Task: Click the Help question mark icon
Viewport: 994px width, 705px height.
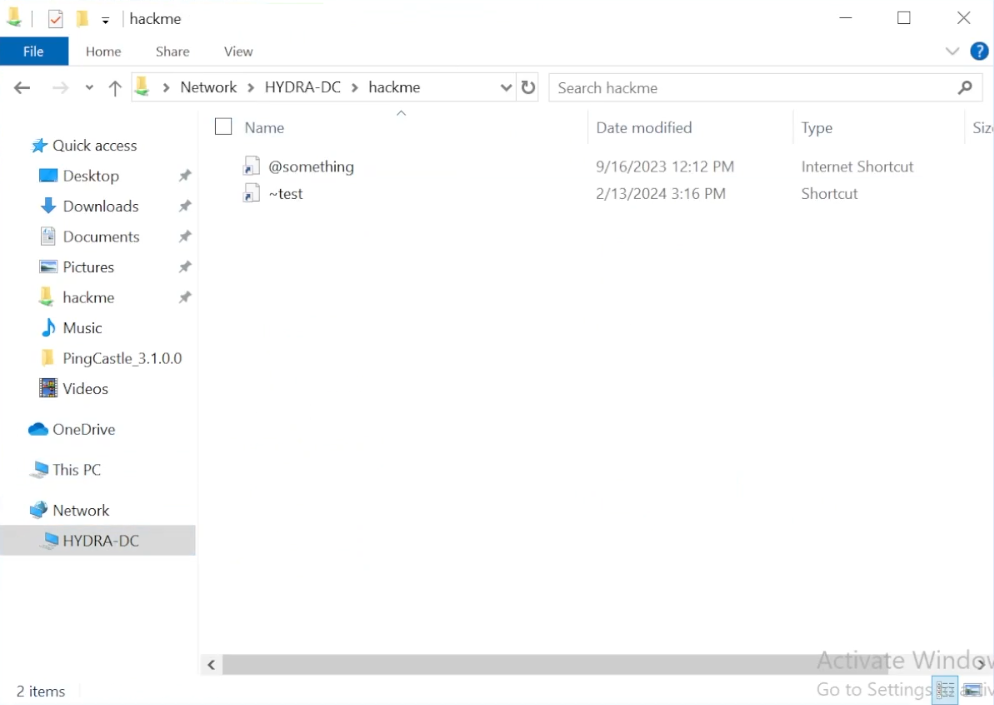Action: 979,51
